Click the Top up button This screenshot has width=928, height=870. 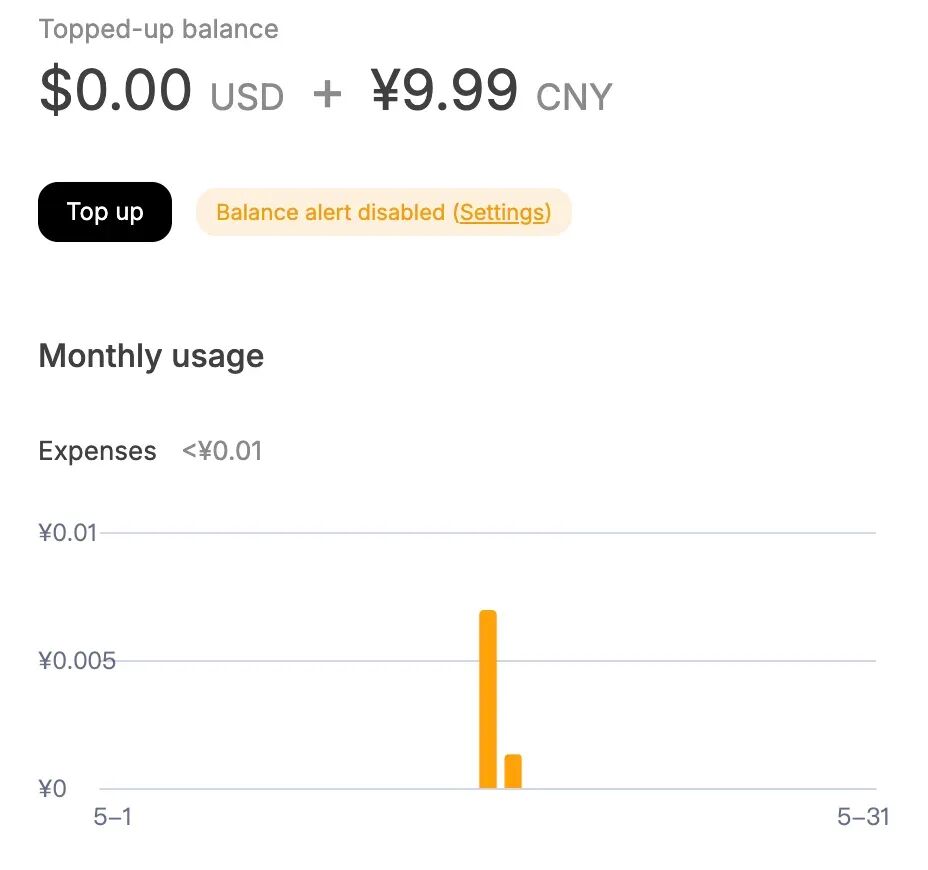(105, 212)
